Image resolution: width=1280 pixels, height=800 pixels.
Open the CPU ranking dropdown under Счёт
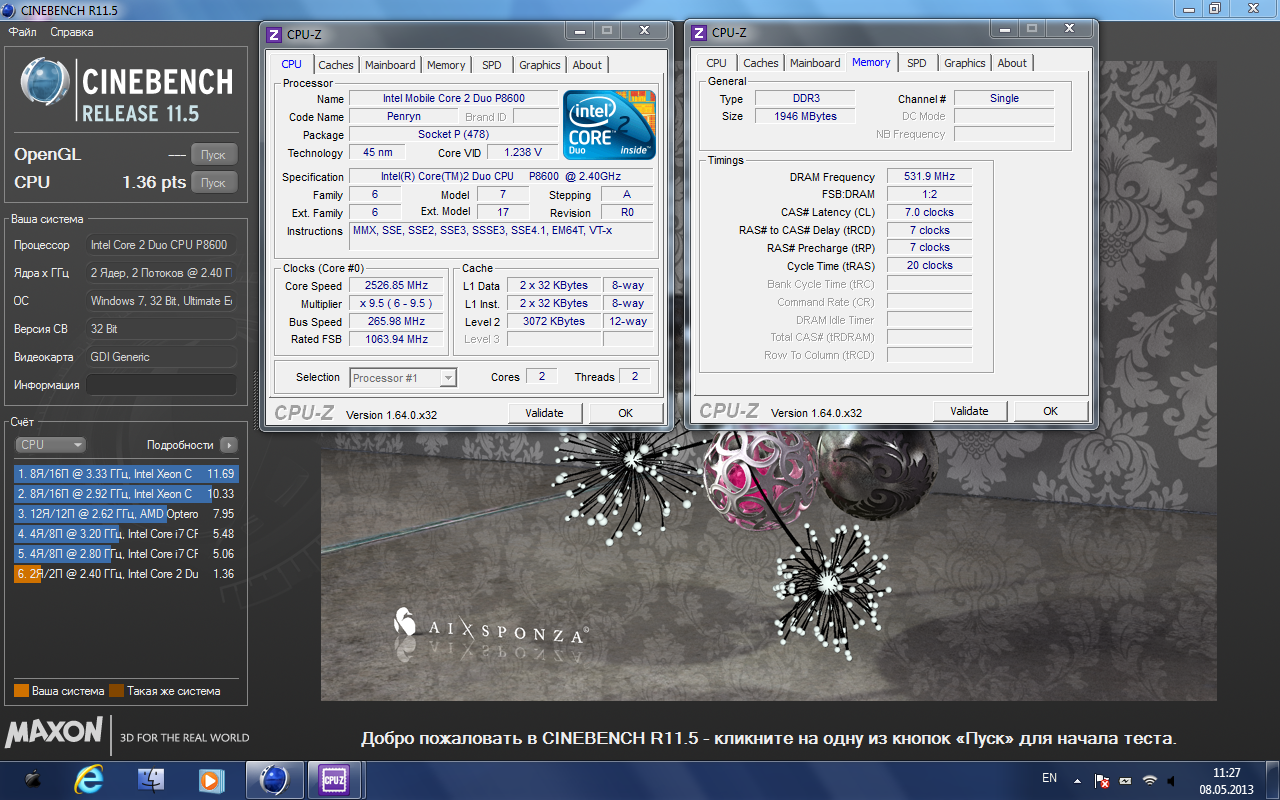tap(50, 445)
